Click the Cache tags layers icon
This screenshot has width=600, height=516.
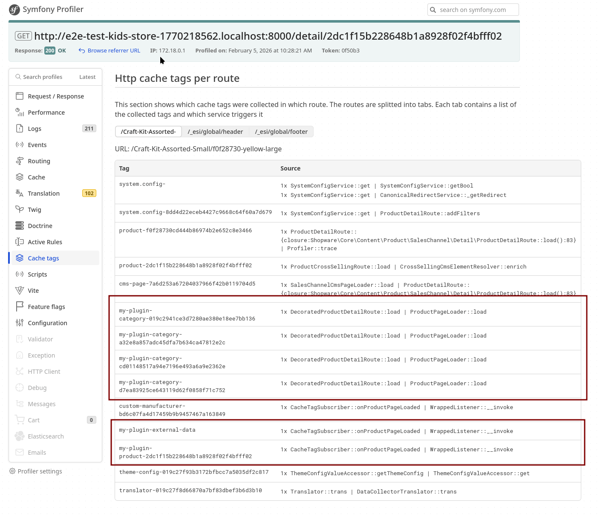tap(20, 258)
